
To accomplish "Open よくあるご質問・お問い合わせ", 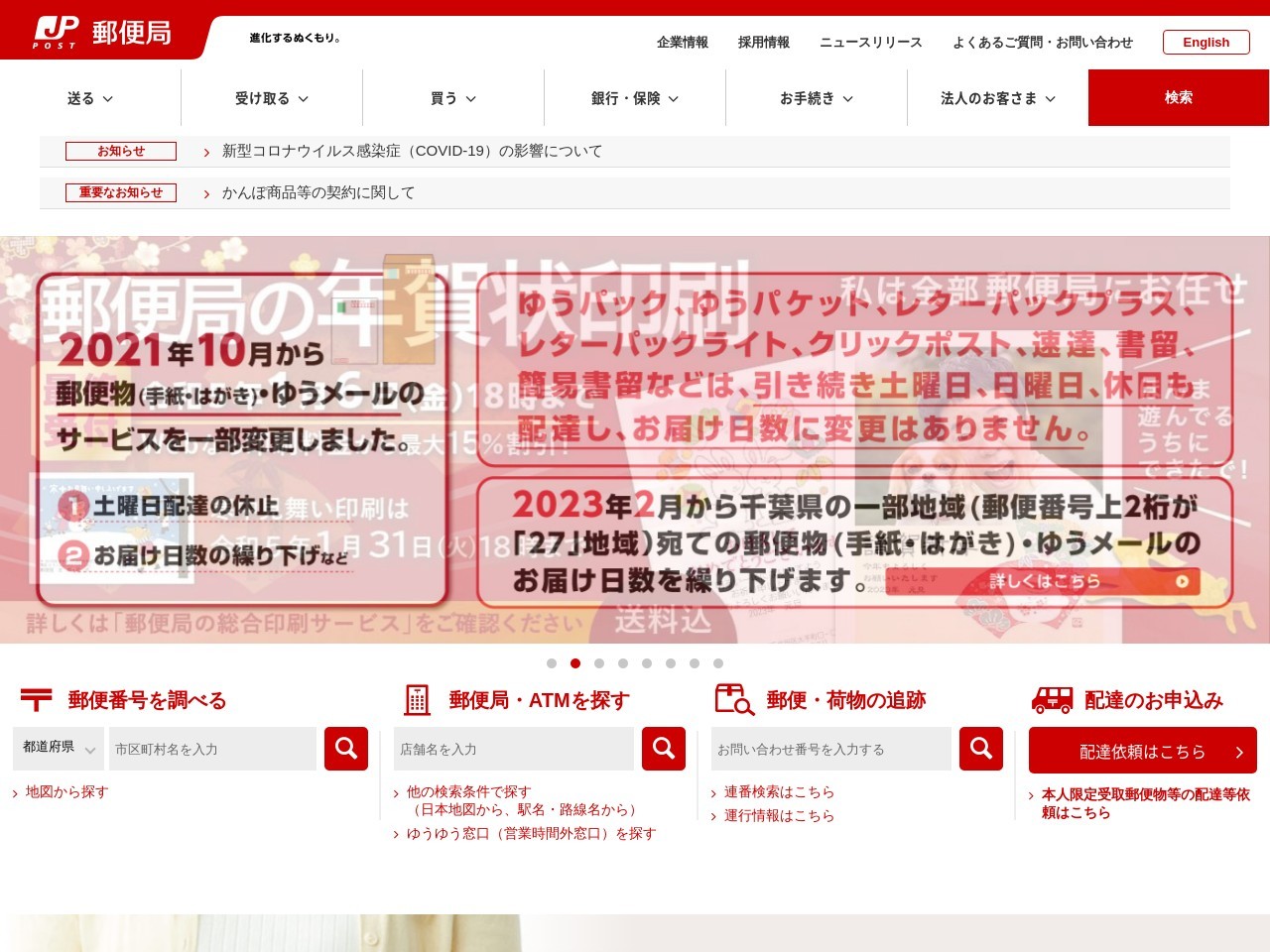I will point(1043,43).
